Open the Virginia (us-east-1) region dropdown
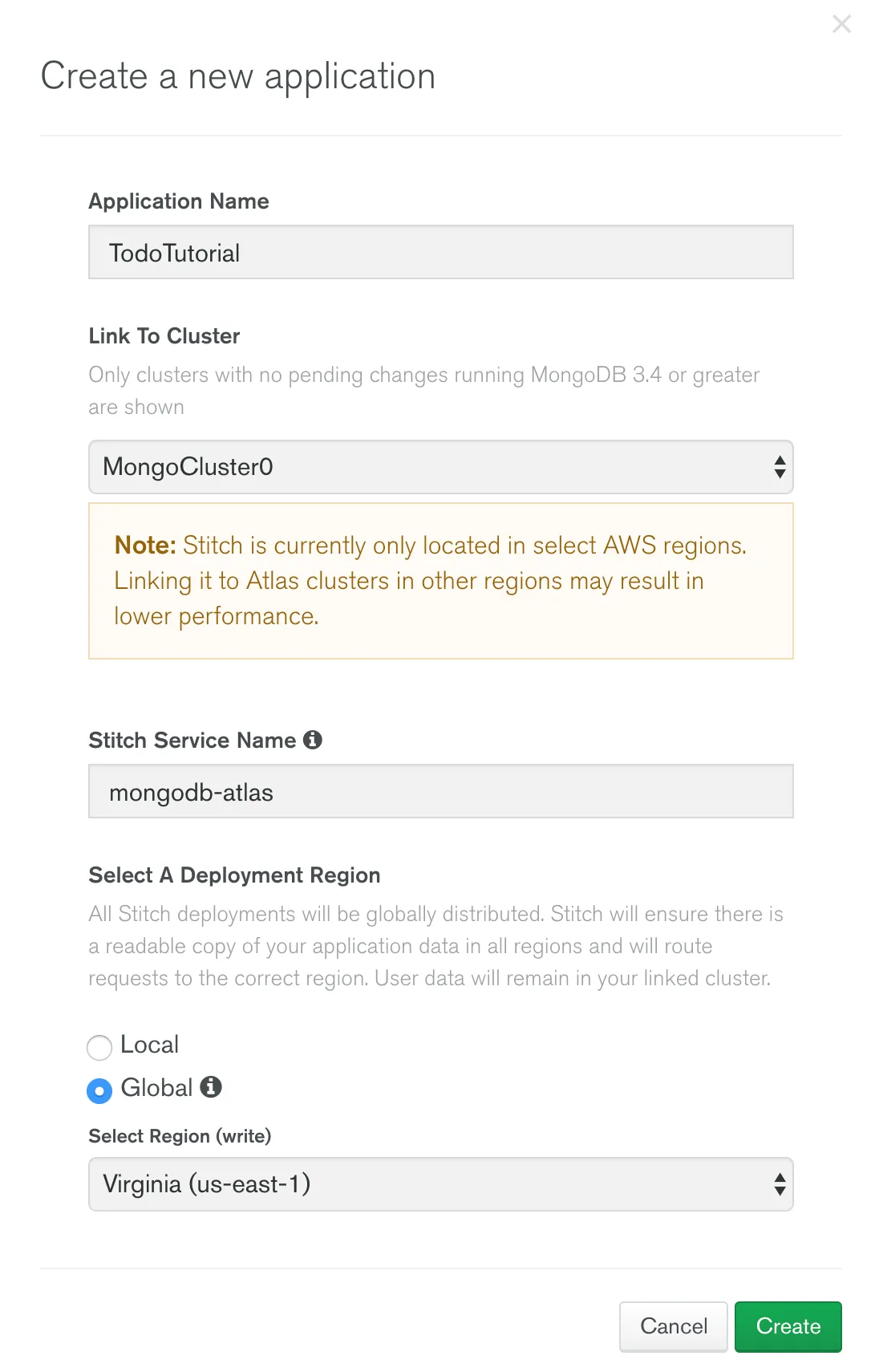Screen dimensions: 871x1372 (440, 1183)
